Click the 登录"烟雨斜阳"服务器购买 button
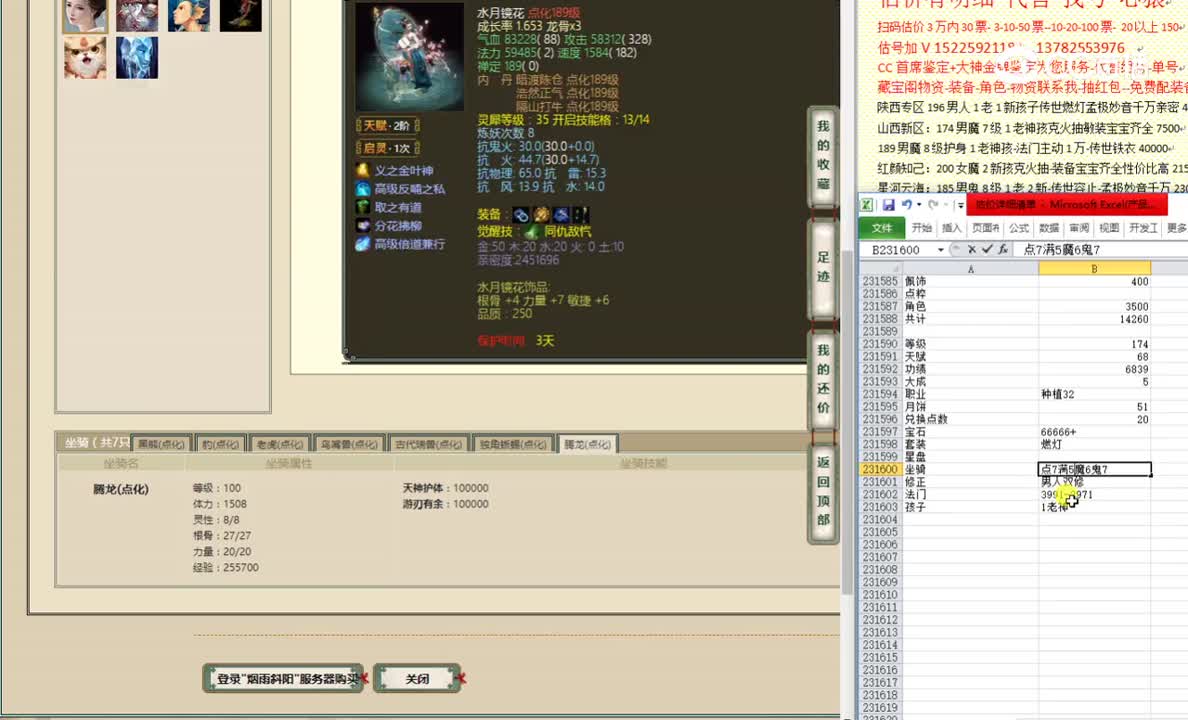Viewport: 1188px width, 720px height. 283,678
